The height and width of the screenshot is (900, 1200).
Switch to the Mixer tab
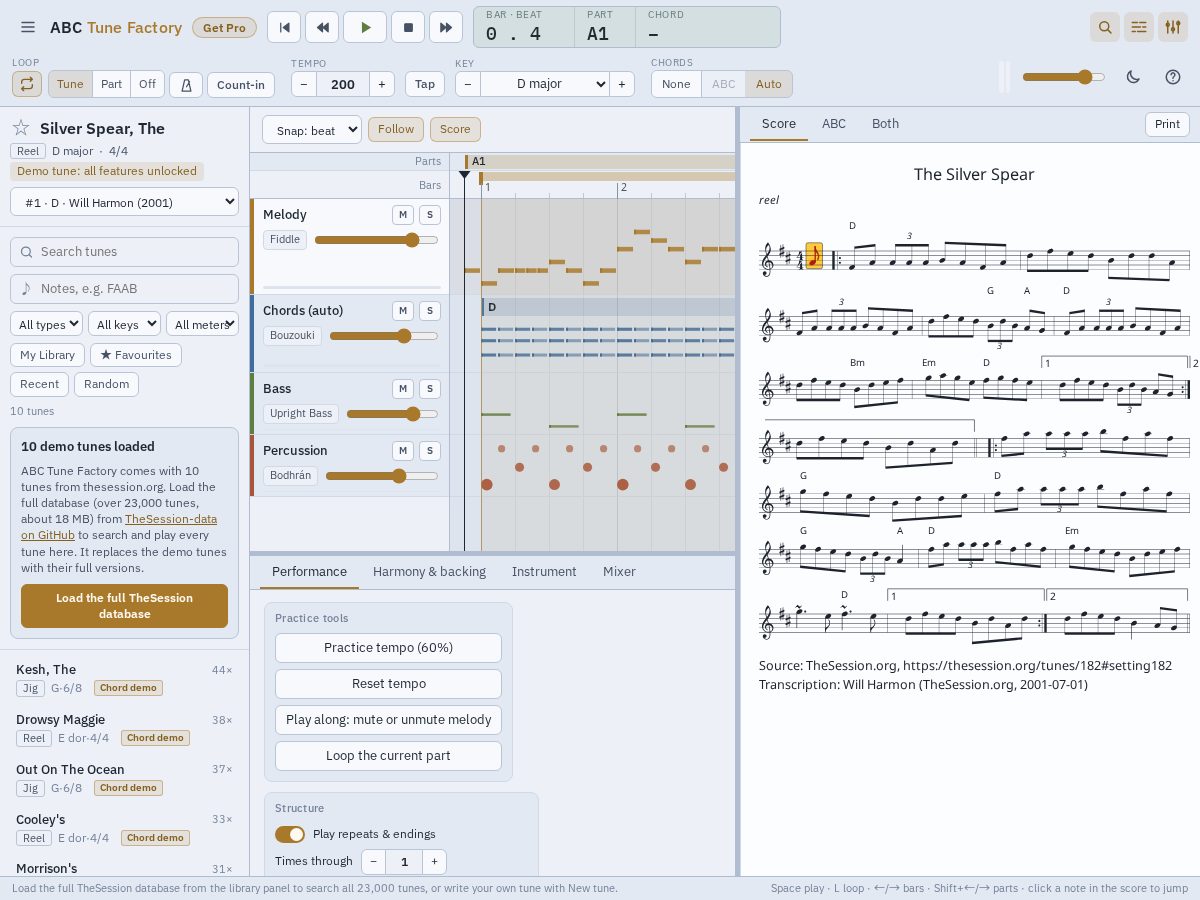click(619, 572)
